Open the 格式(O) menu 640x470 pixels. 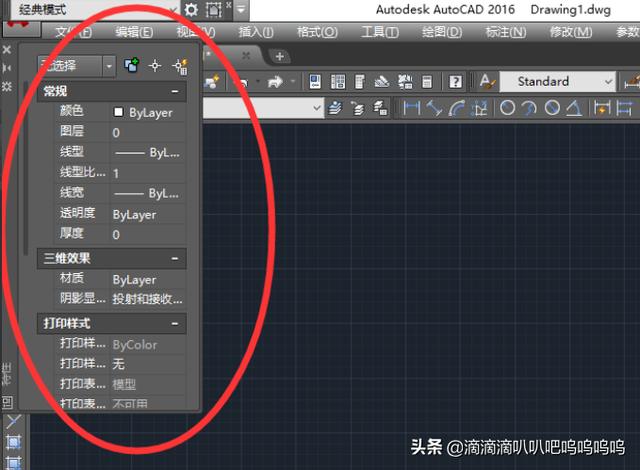[x=317, y=32]
